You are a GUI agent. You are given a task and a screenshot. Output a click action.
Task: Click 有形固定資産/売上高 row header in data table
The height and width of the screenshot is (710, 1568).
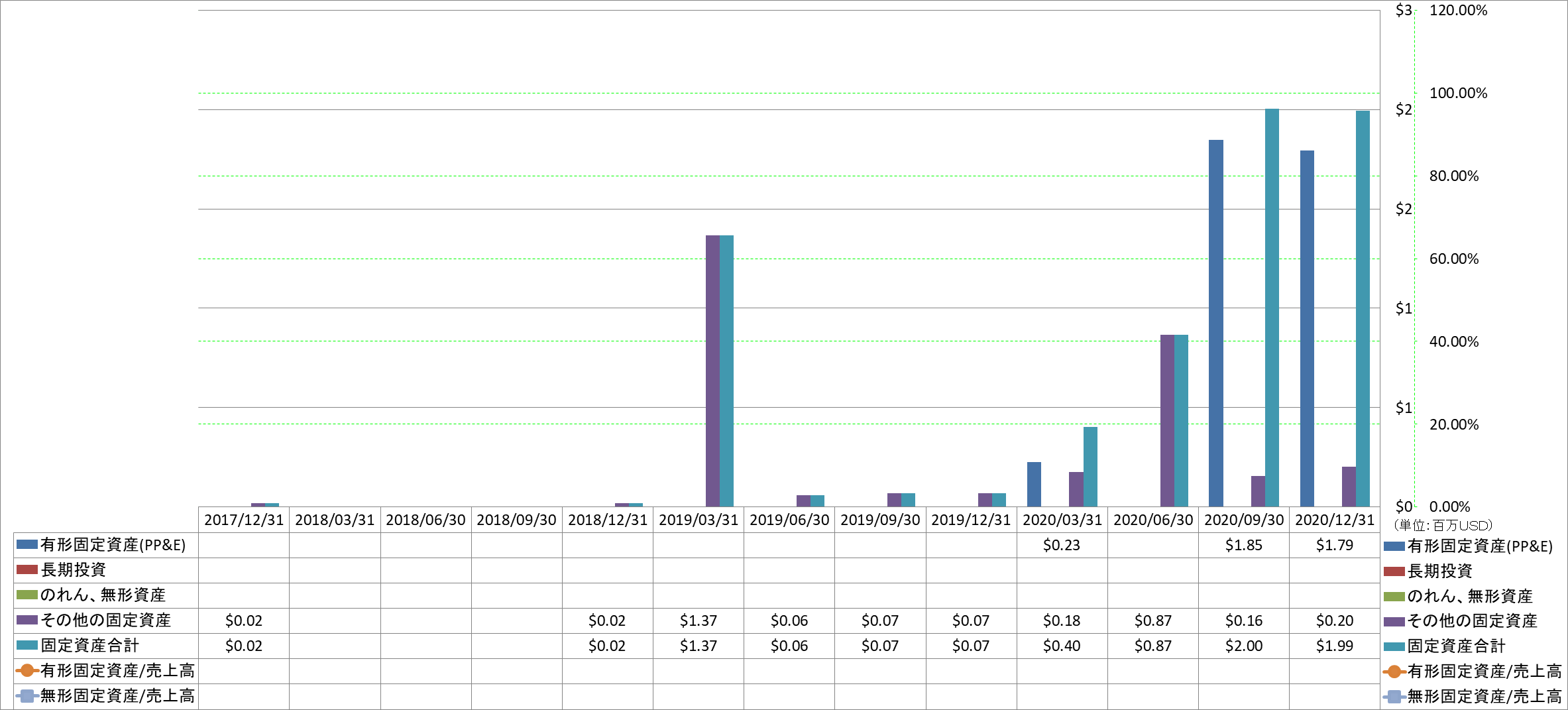coord(106,671)
